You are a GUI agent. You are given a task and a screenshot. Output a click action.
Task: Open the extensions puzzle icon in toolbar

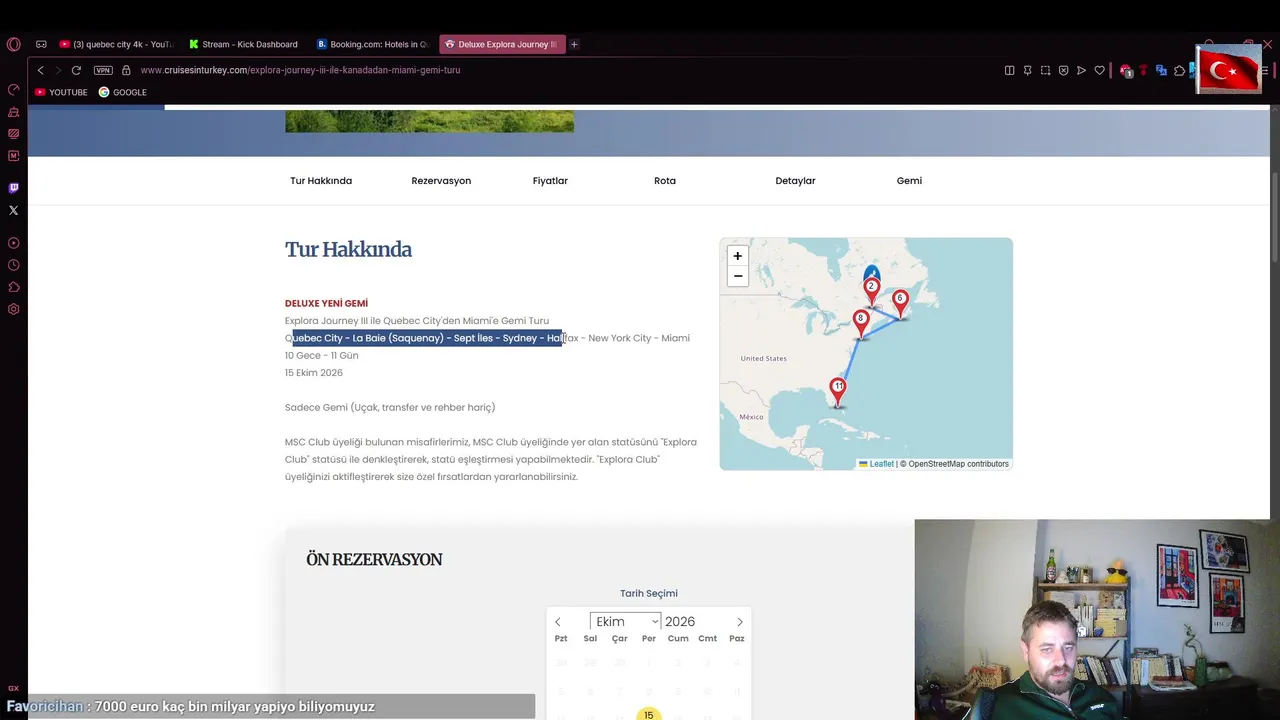[x=1179, y=70]
